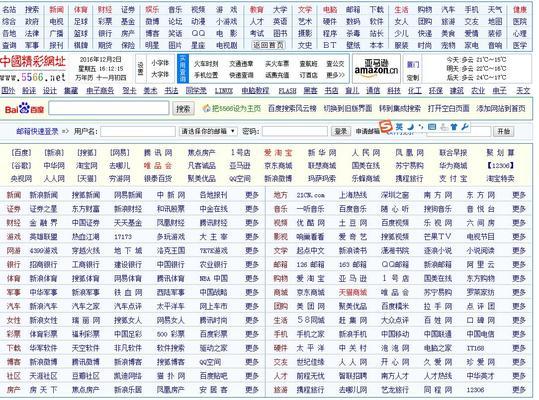Open 招商银行 in the 银行 row

[43, 265]
